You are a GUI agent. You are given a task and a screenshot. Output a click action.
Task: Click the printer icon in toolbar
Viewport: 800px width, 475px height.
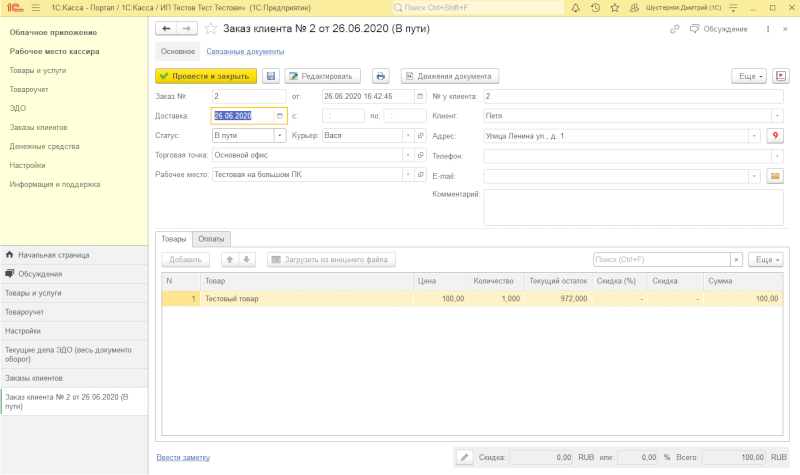coord(380,76)
